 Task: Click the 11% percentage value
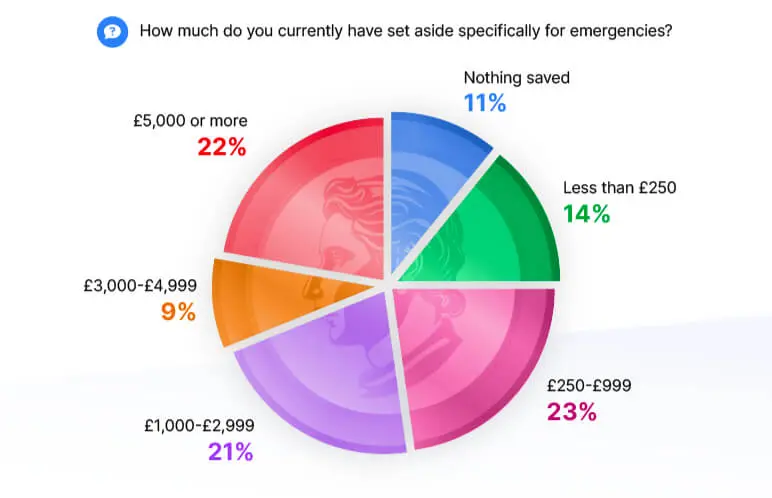click(485, 103)
